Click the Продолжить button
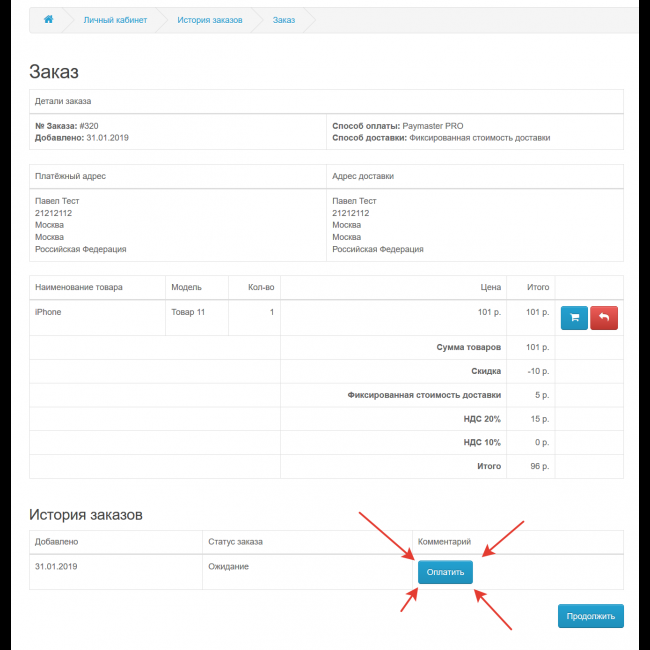Image resolution: width=650 pixels, height=650 pixels. click(590, 616)
